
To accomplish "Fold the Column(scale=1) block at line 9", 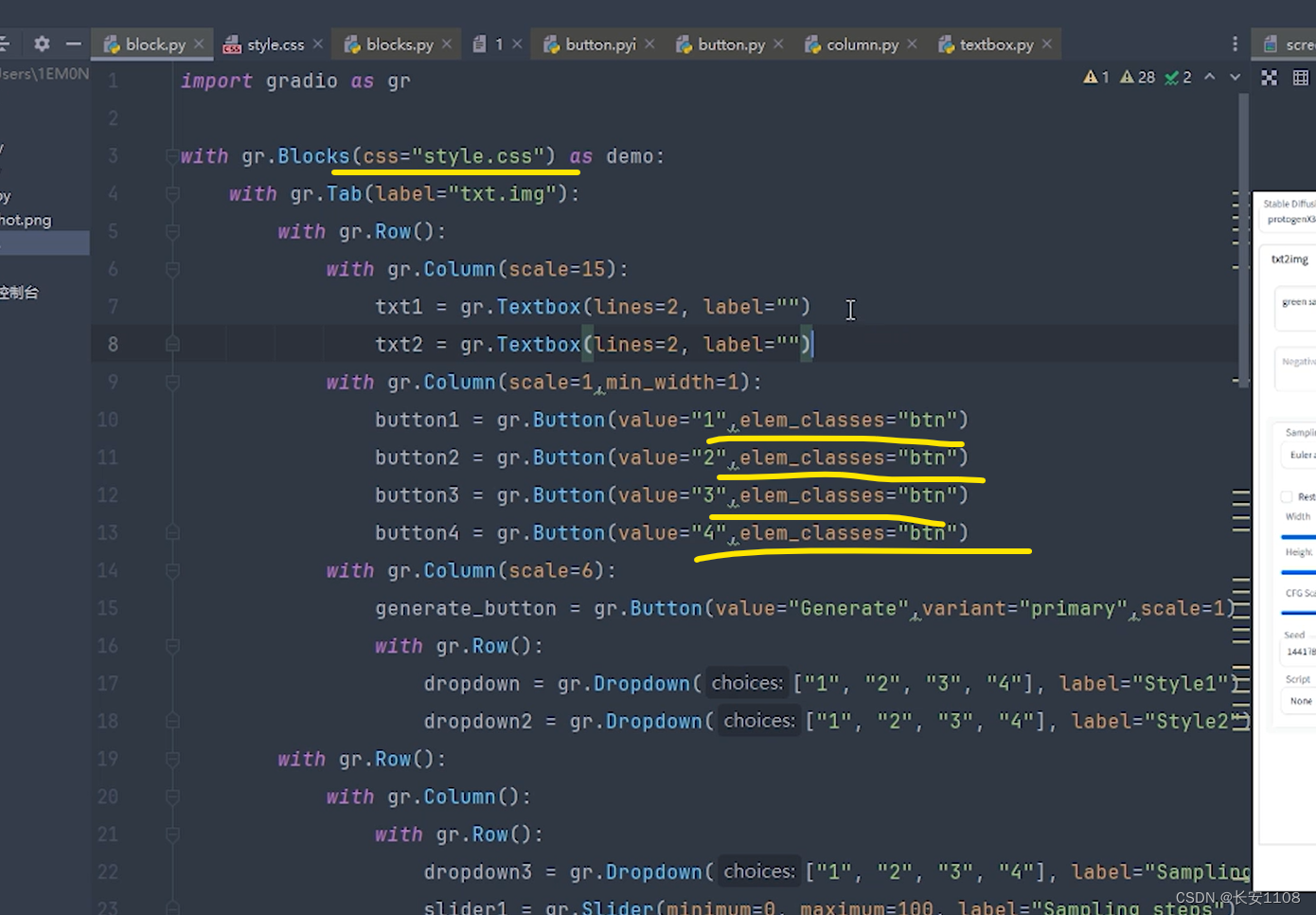I will tap(172, 383).
